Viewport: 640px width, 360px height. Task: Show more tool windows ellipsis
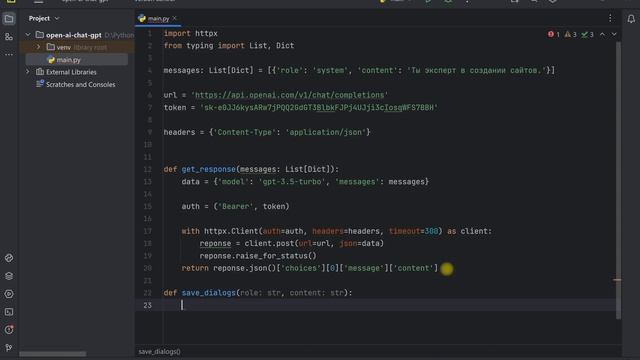pyautogui.click(x=9, y=54)
